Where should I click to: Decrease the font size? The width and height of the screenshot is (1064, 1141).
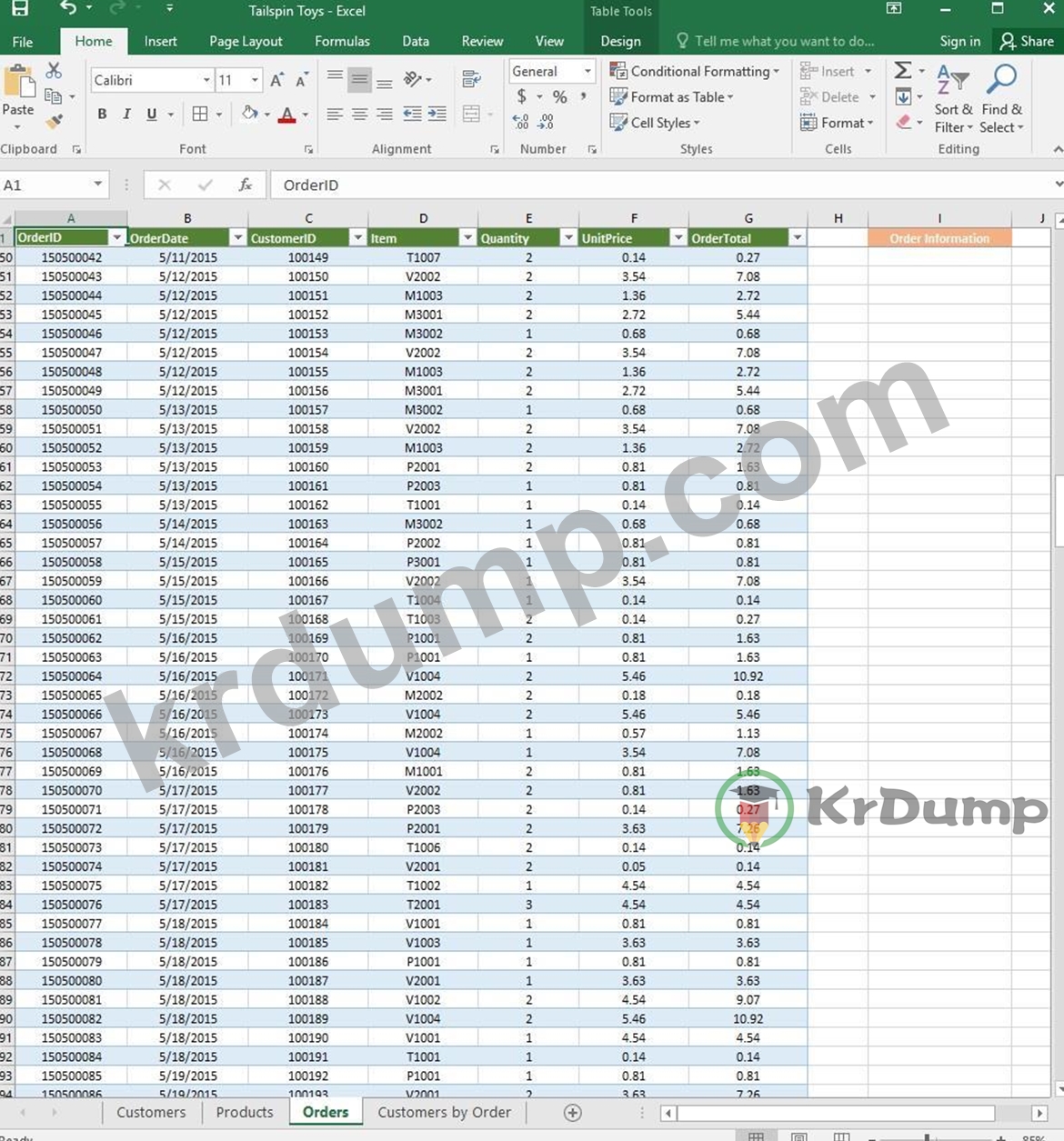click(302, 80)
